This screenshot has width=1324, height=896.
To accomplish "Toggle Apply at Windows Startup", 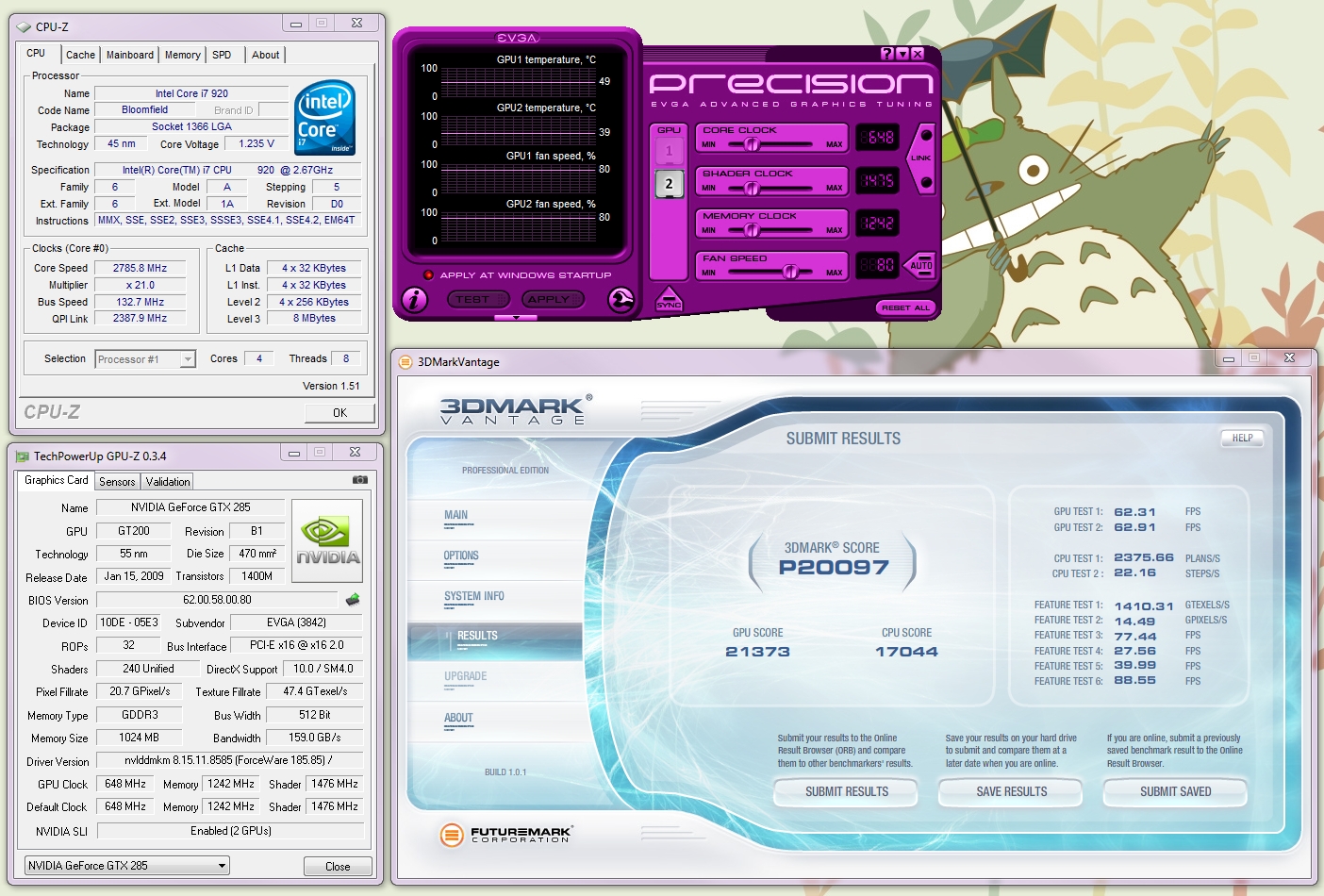I will [x=429, y=275].
